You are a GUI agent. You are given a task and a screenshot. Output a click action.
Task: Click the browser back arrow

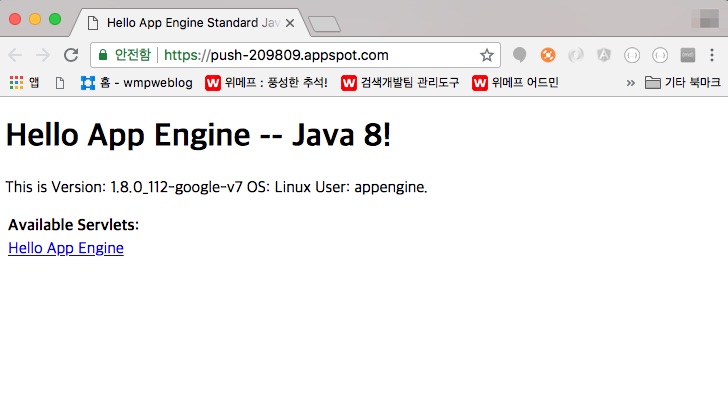pyautogui.click(x=16, y=56)
